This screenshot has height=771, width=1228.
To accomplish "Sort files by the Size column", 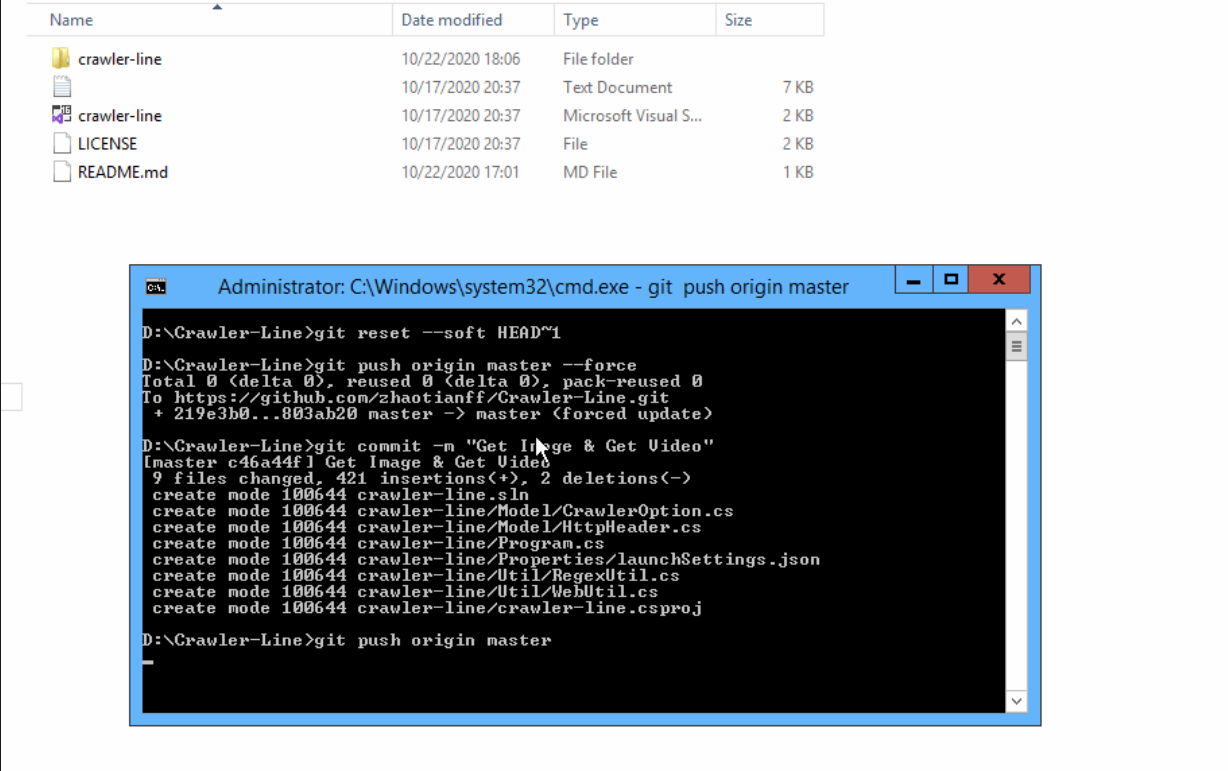I will pyautogui.click(x=738, y=20).
